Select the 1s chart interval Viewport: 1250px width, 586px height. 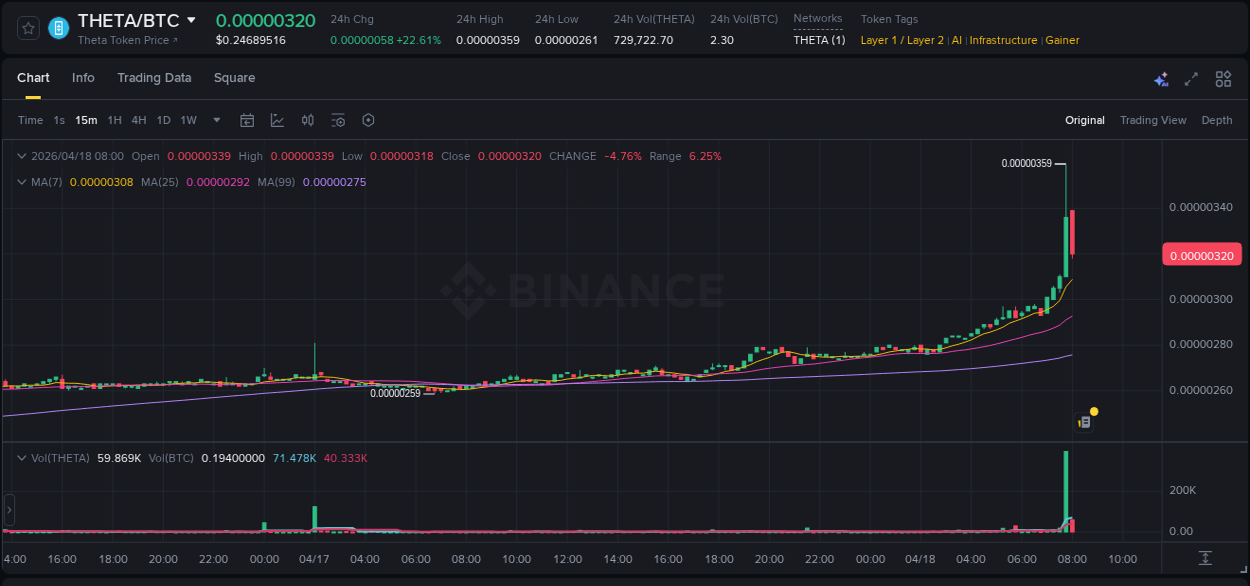click(59, 120)
